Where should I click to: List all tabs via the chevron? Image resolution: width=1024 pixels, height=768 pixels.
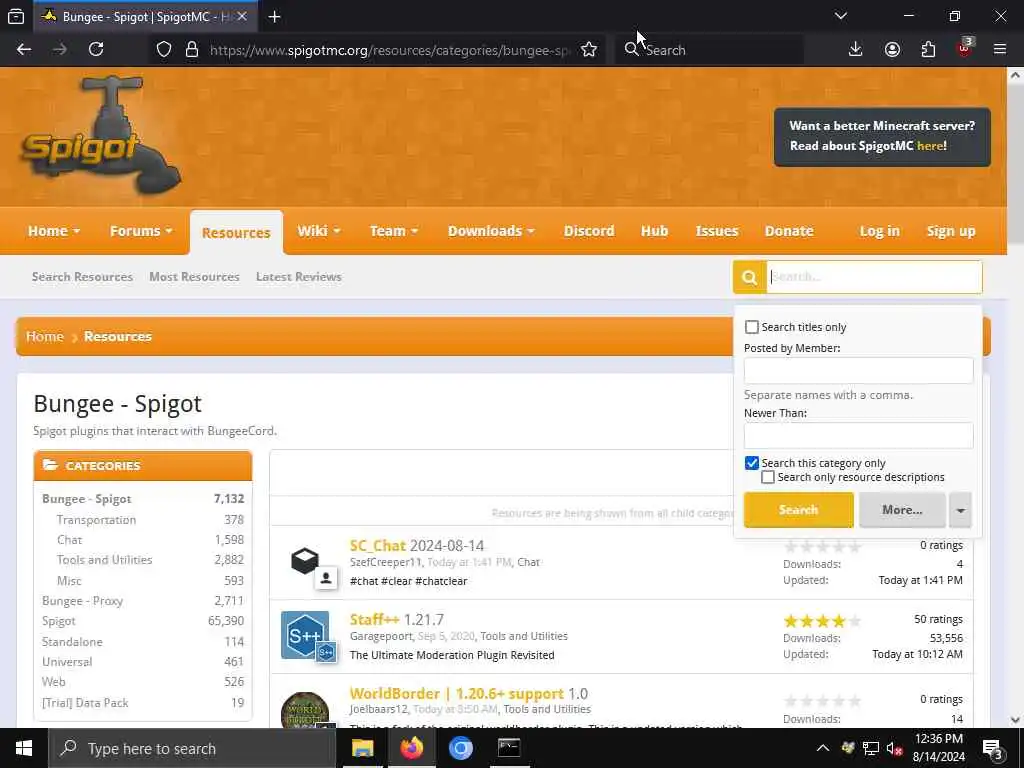841,16
